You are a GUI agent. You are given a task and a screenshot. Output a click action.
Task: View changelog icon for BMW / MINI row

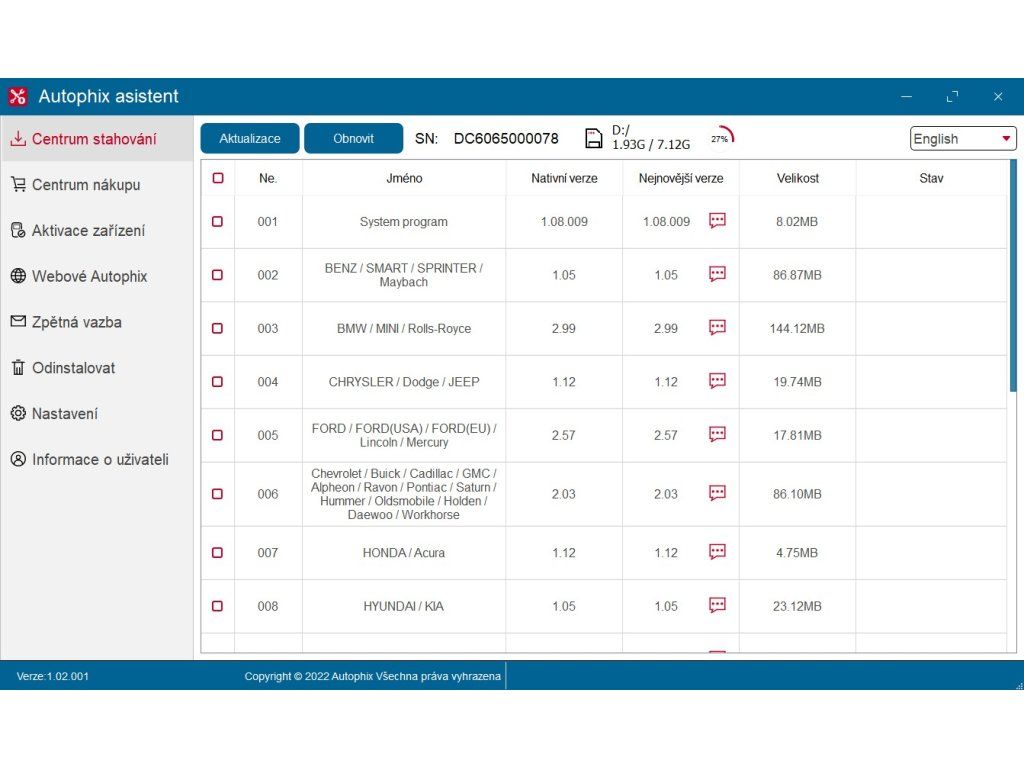tap(717, 328)
